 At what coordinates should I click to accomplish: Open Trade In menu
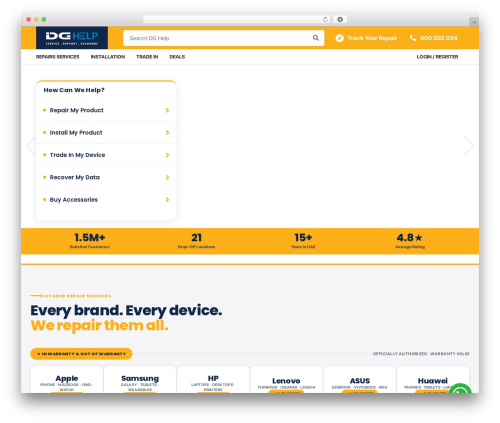pyautogui.click(x=147, y=57)
